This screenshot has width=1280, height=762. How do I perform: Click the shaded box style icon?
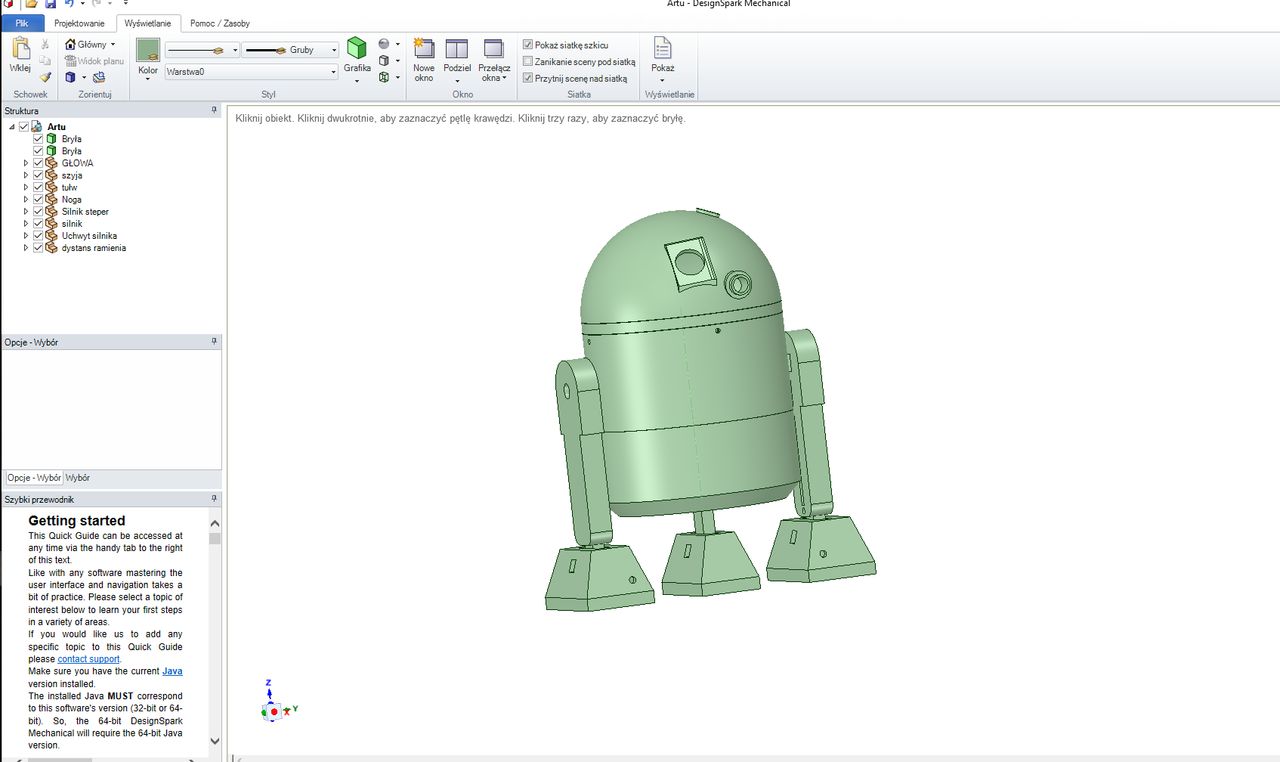[x=384, y=61]
